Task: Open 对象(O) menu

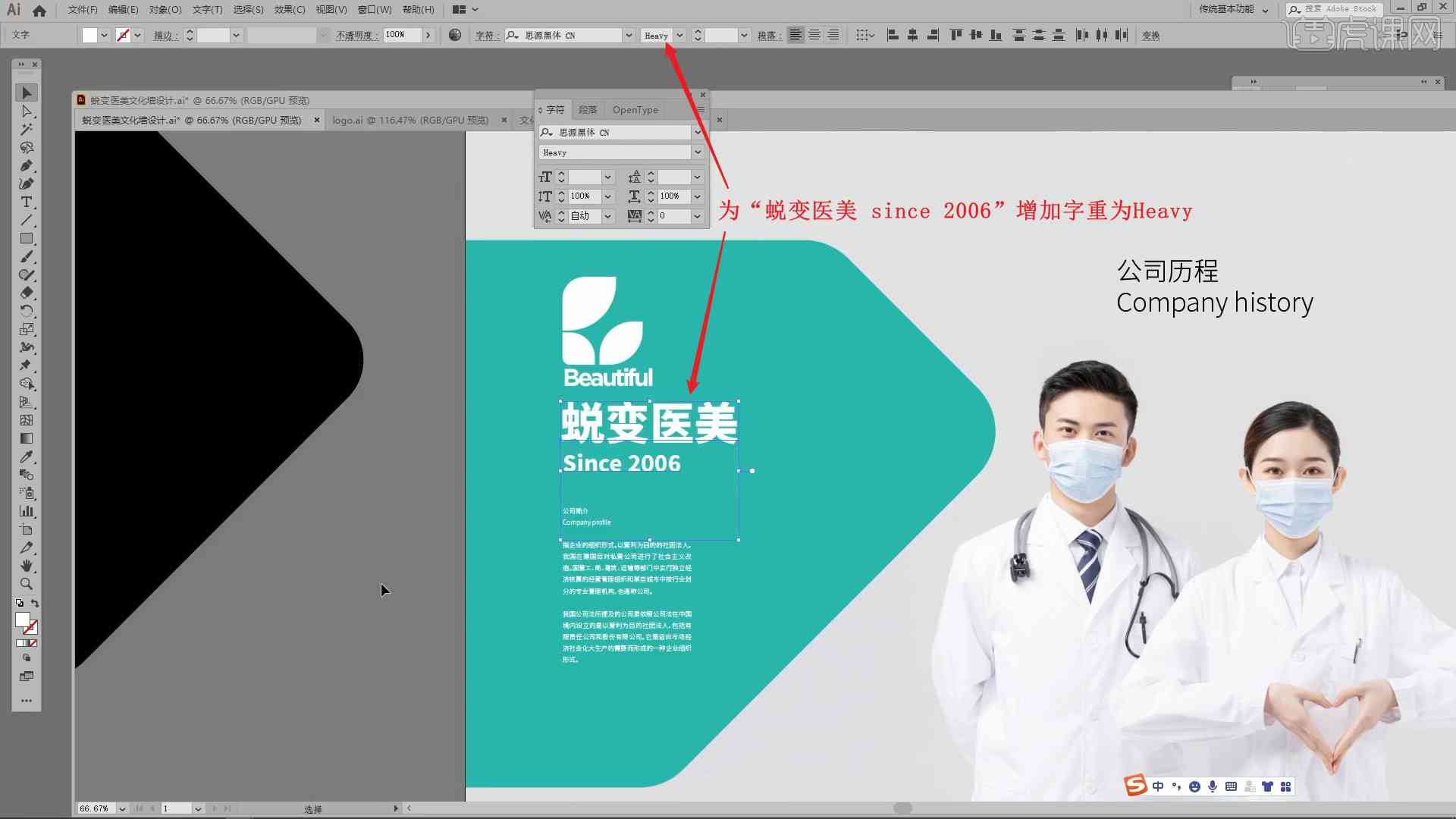Action: coord(165,10)
